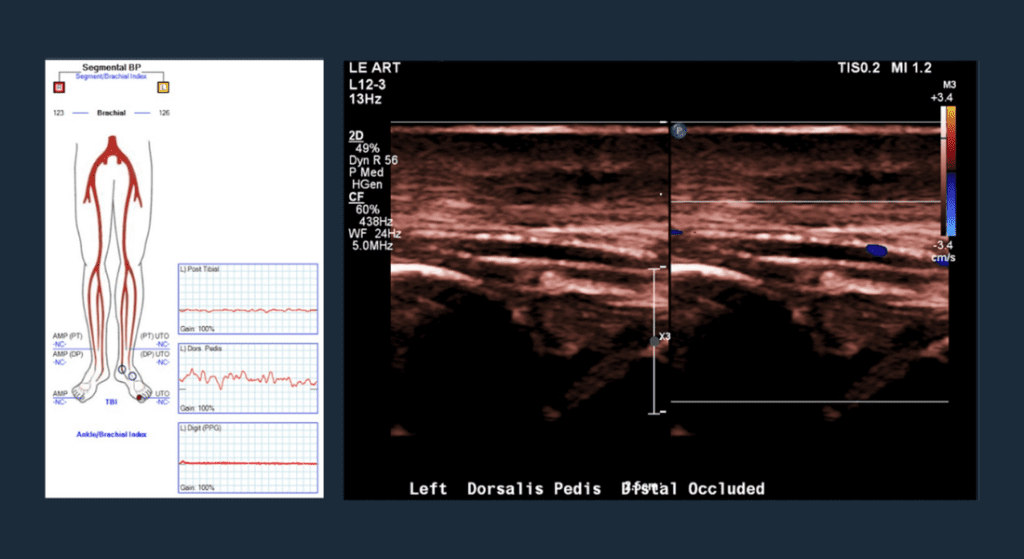Click the red right-side R marker icon
The height and width of the screenshot is (559, 1024).
pyautogui.click(x=59, y=87)
